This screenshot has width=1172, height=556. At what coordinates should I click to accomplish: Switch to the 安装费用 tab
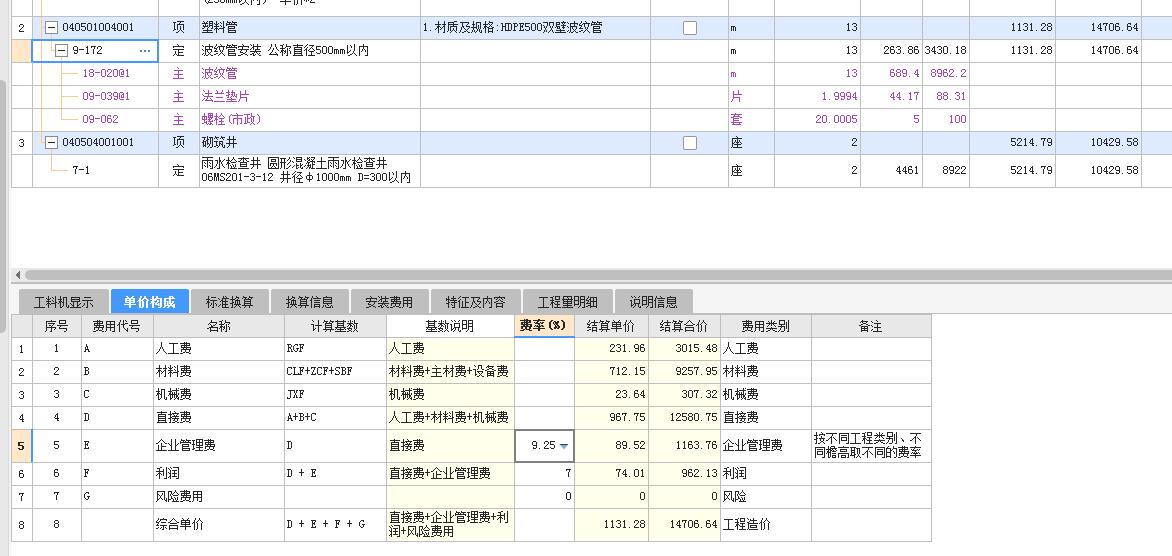point(389,302)
